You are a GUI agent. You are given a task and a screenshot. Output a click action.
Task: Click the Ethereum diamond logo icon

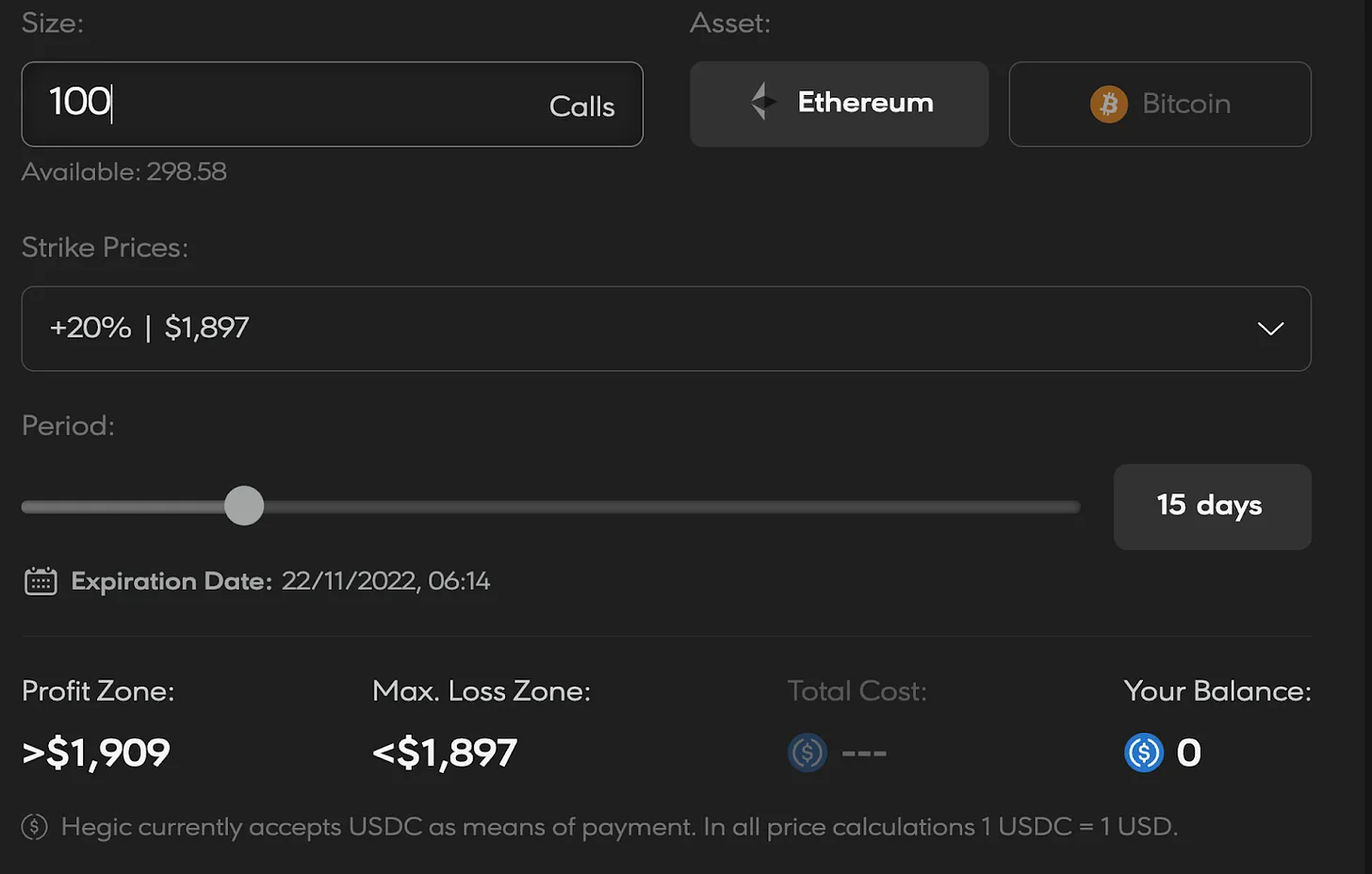(762, 102)
